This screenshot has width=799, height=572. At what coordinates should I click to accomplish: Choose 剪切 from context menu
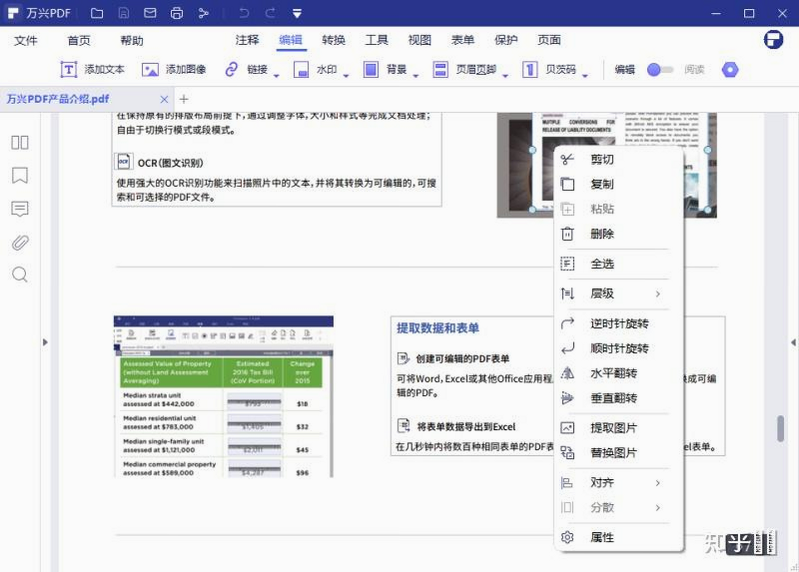(619, 159)
